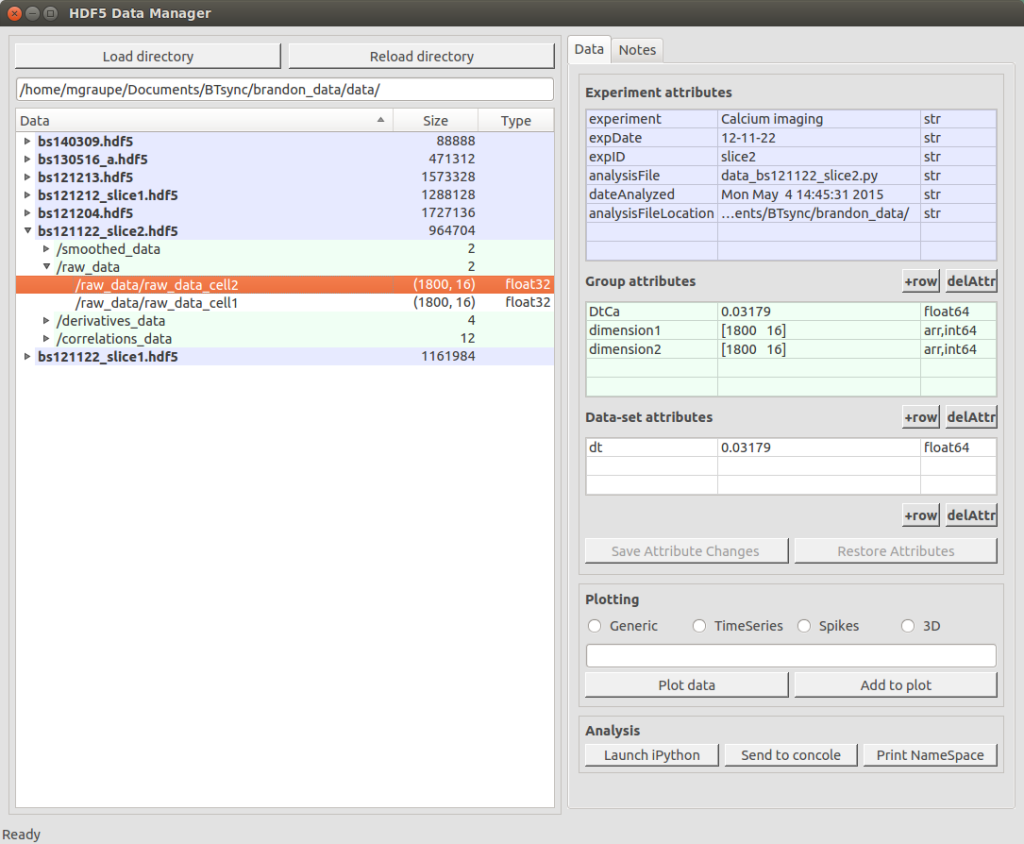Select the Spikes plotting radio button

point(804,626)
